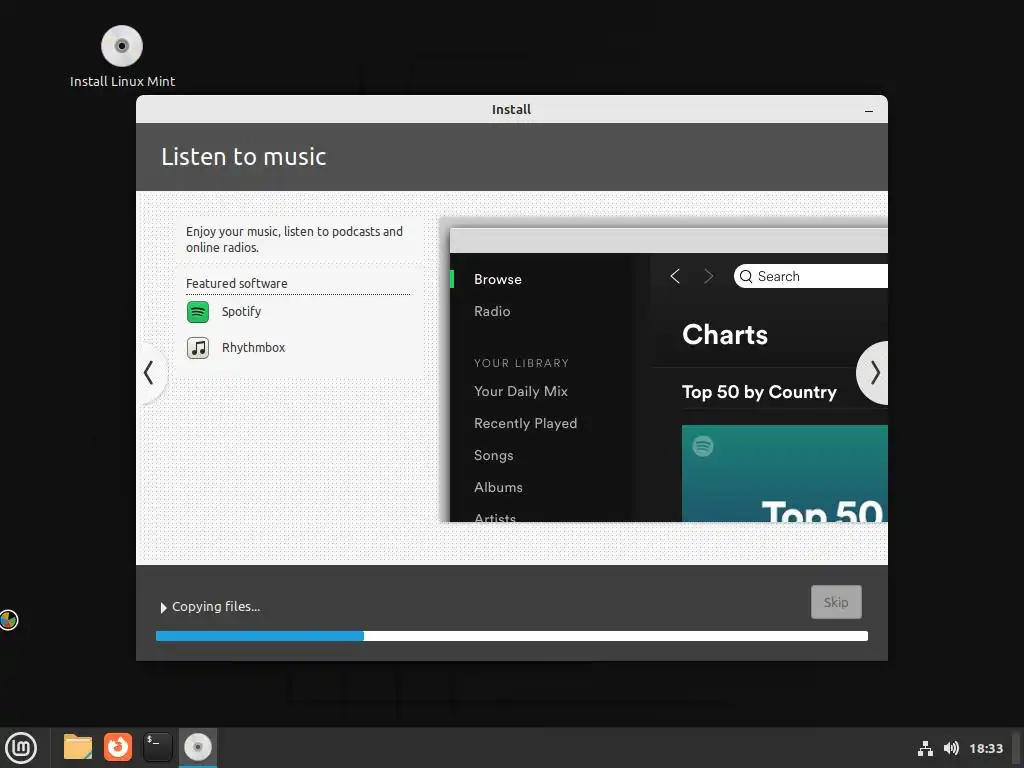The image size is (1024, 768).
Task: Open the network connections tray icon
Action: [925, 748]
